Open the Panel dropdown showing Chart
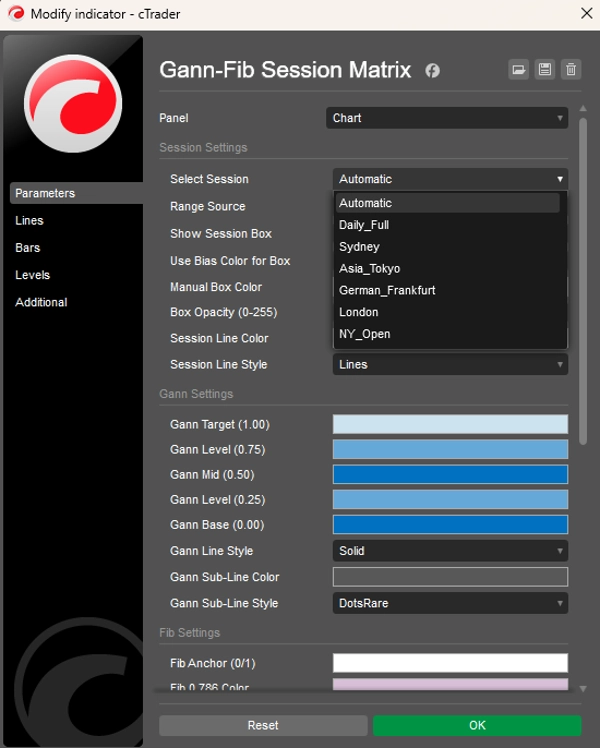The width and height of the screenshot is (600, 748). click(x=448, y=118)
